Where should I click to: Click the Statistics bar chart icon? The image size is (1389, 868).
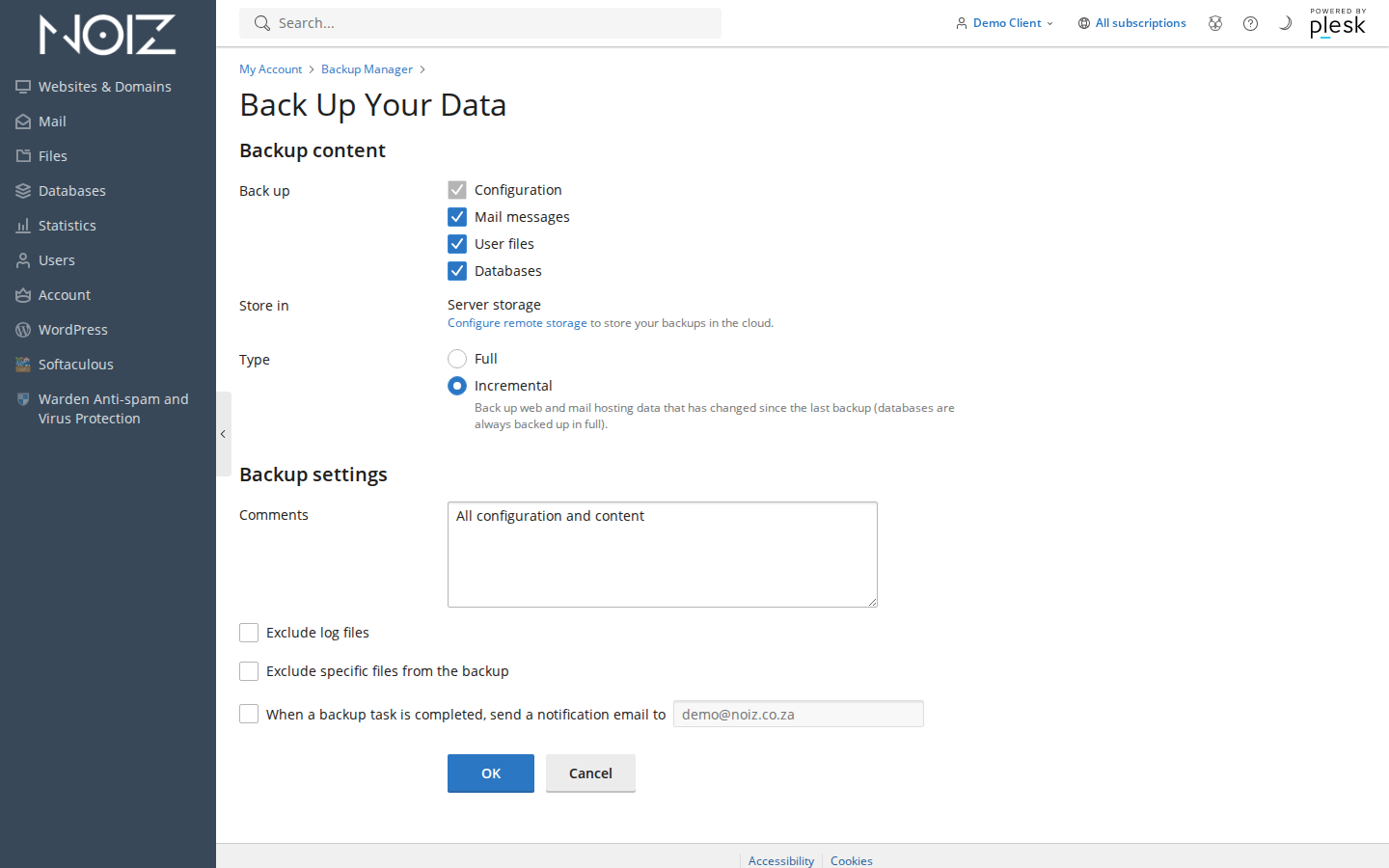[x=23, y=226]
